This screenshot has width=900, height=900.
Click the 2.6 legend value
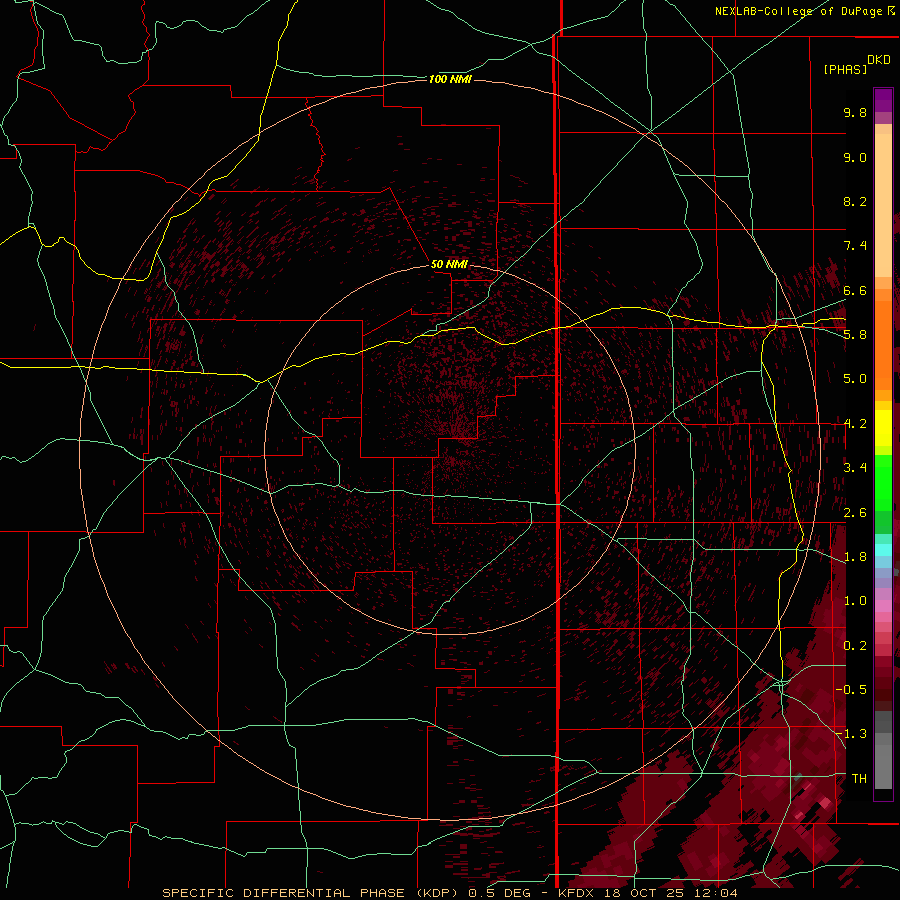click(x=855, y=513)
